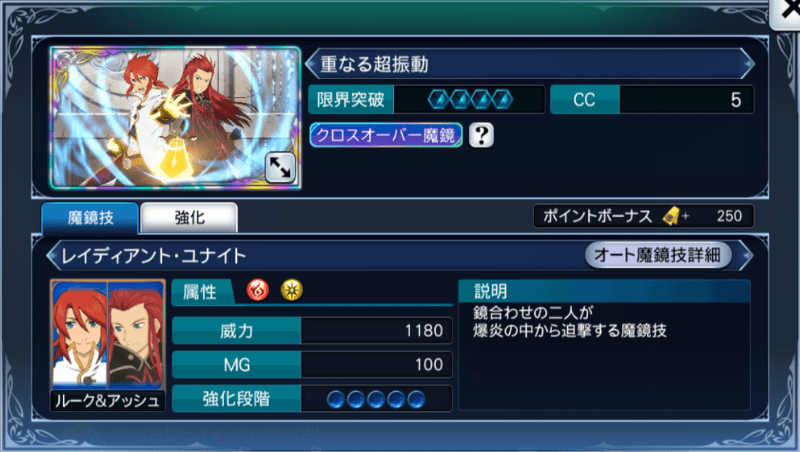Screen dimensions: 800x452
Task: Close the detail window with X
Action: click(786, 13)
